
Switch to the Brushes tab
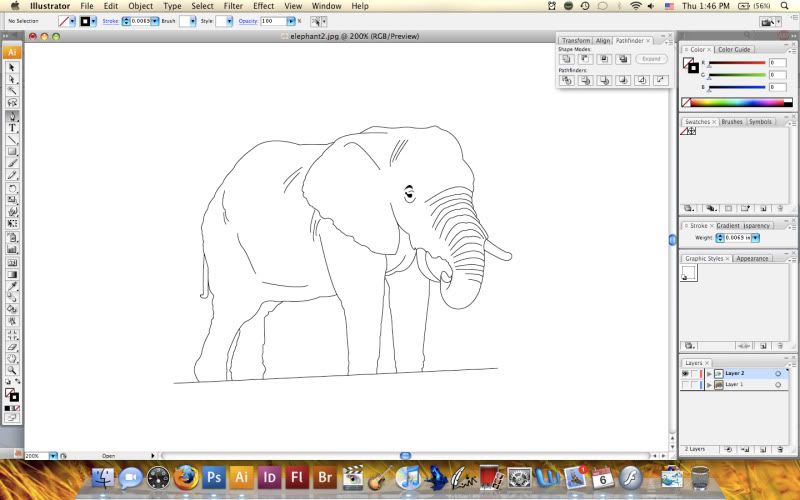(x=732, y=122)
